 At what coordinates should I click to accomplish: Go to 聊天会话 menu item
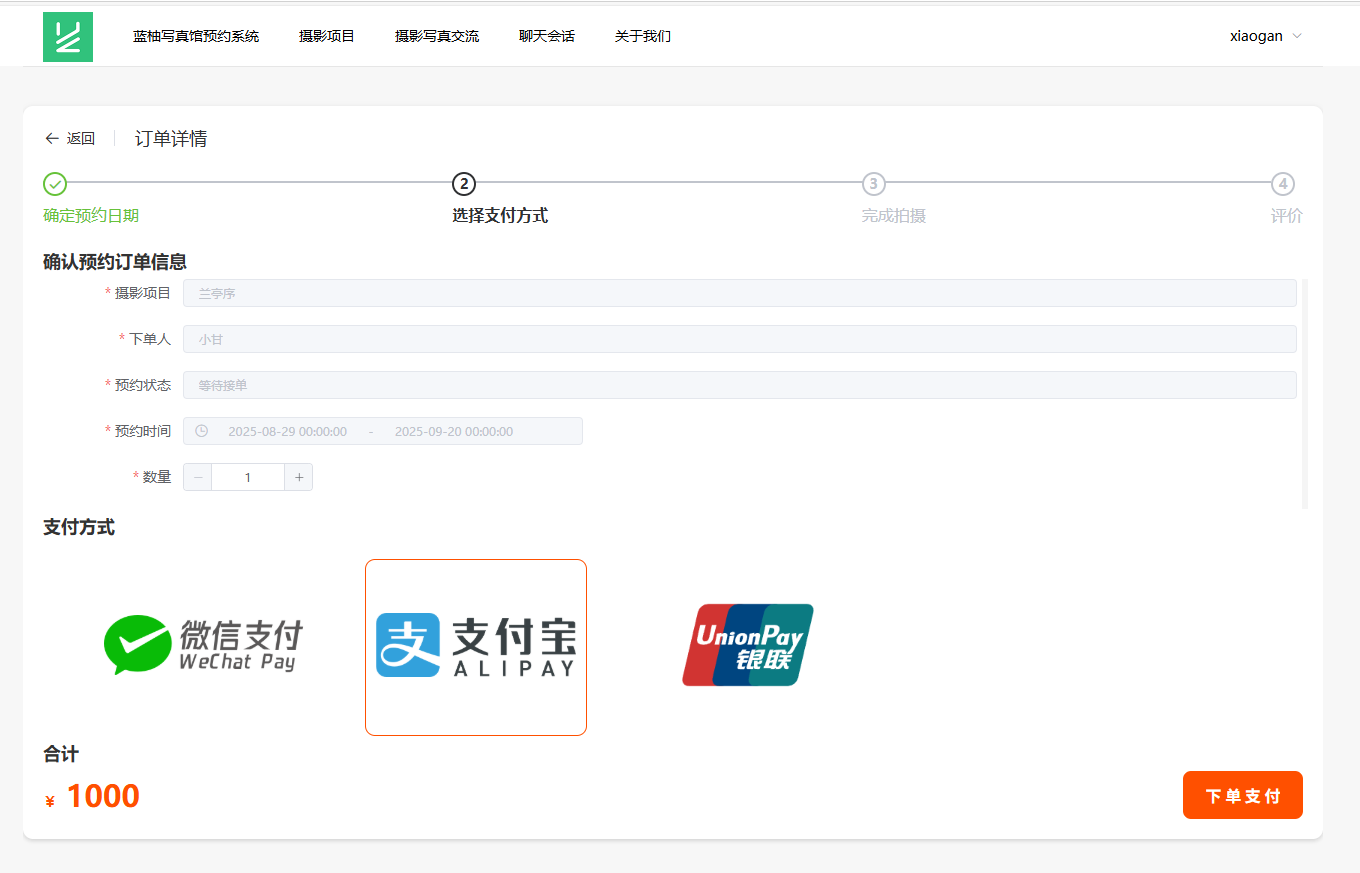point(547,36)
